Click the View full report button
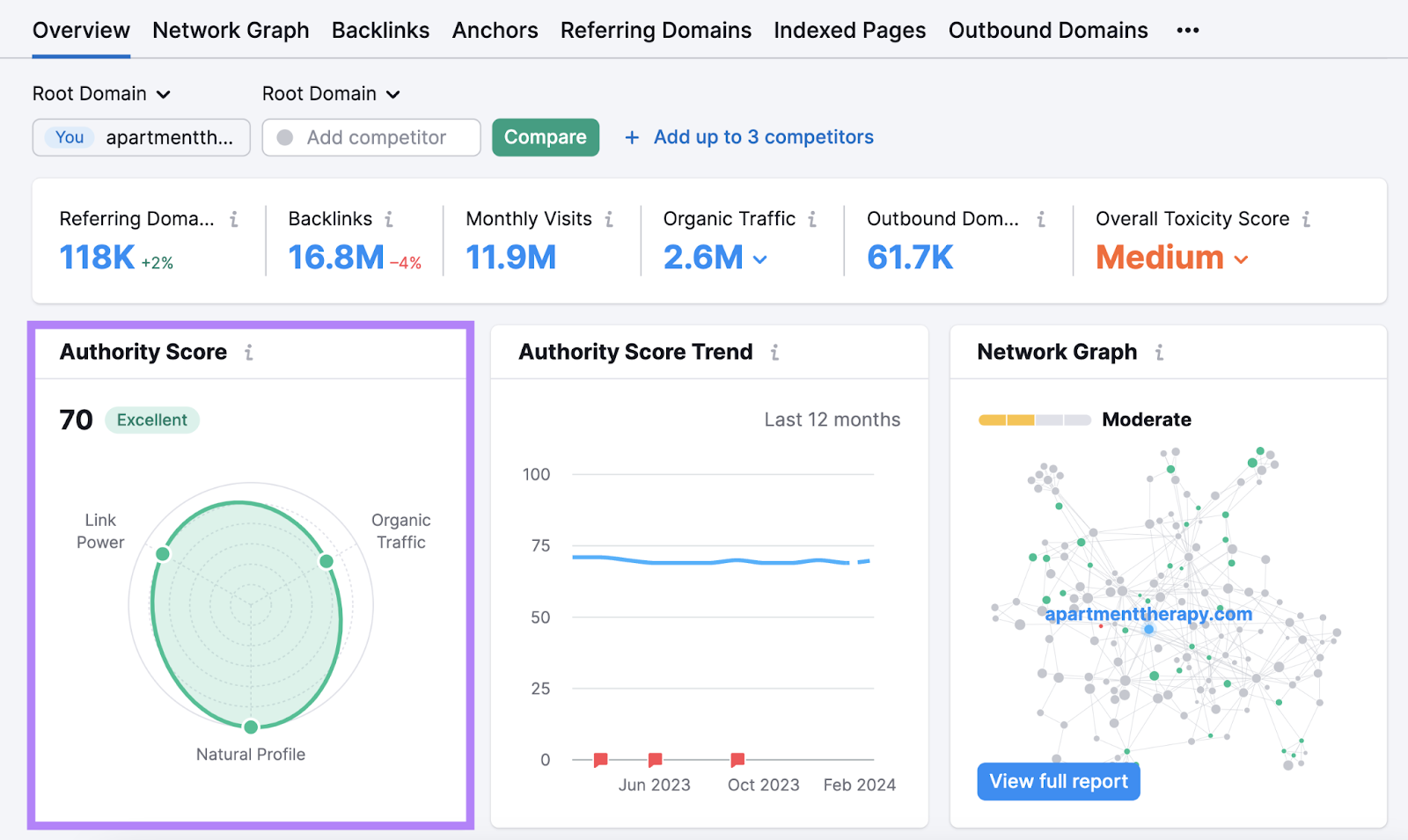The width and height of the screenshot is (1408, 840). click(x=1058, y=781)
